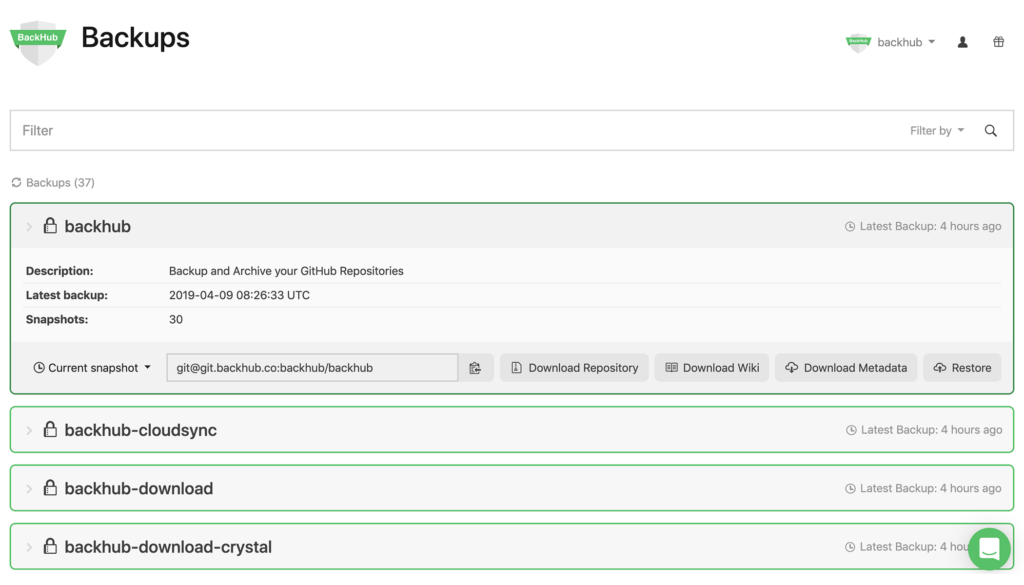Open the gift box icon
The height and width of the screenshot is (585, 1024).
coord(999,42)
